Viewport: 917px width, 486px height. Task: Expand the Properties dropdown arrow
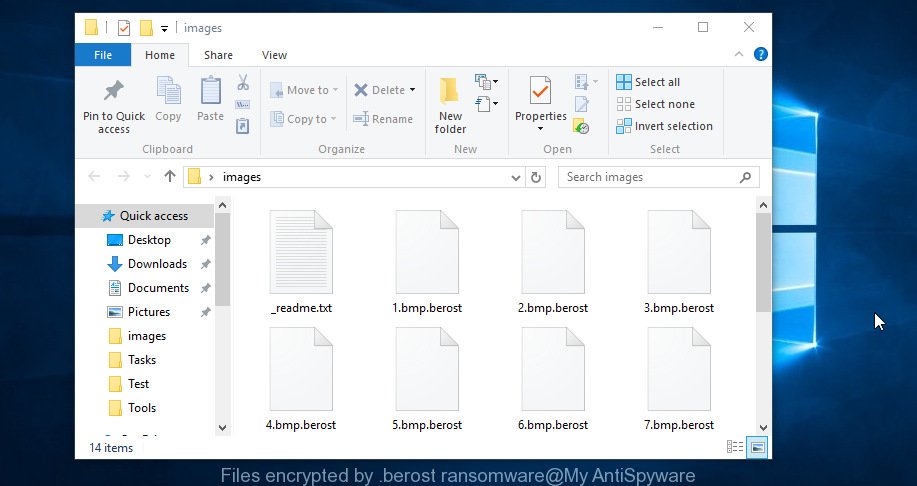click(x=540, y=129)
